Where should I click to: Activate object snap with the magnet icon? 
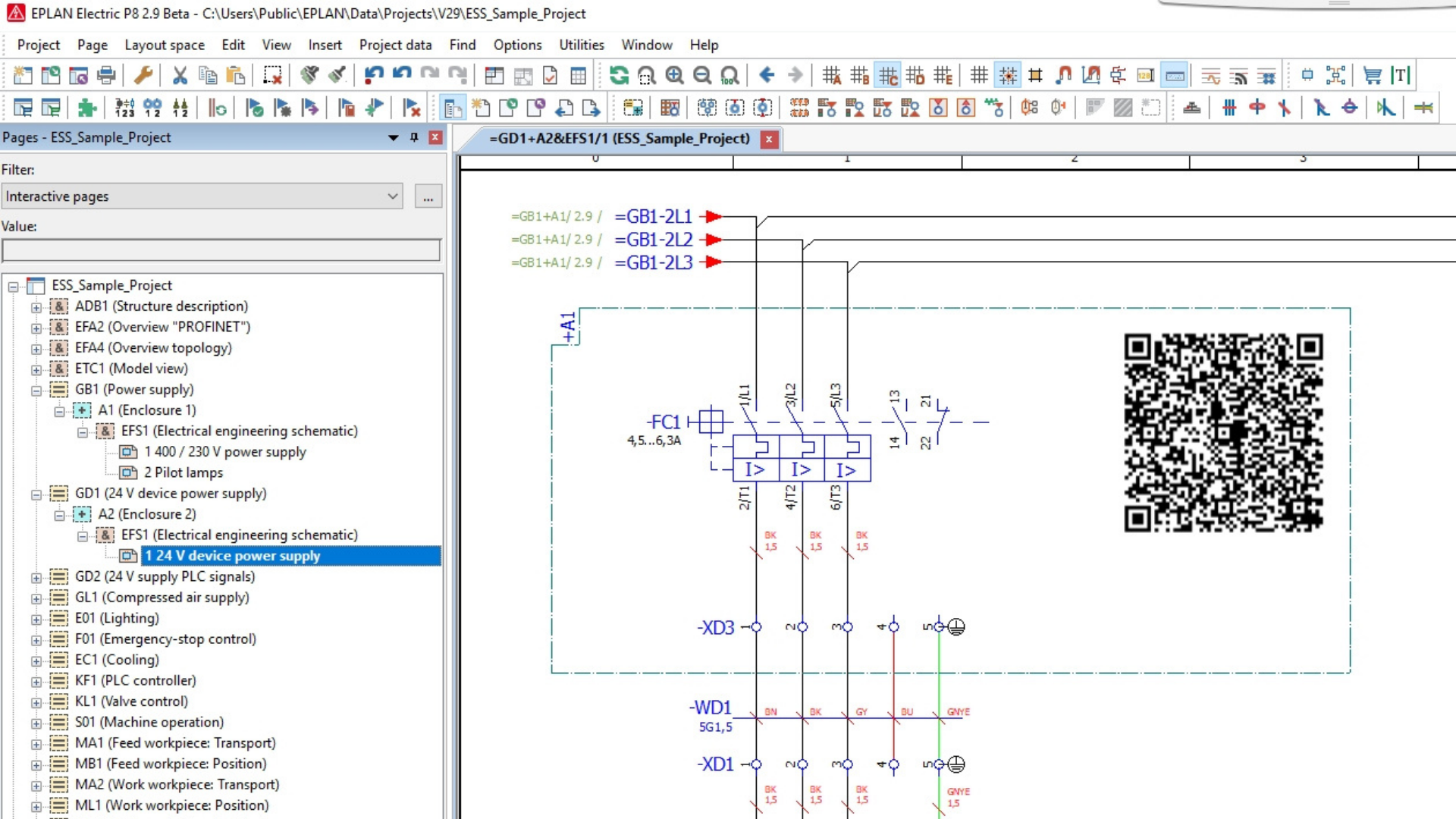point(1063,75)
